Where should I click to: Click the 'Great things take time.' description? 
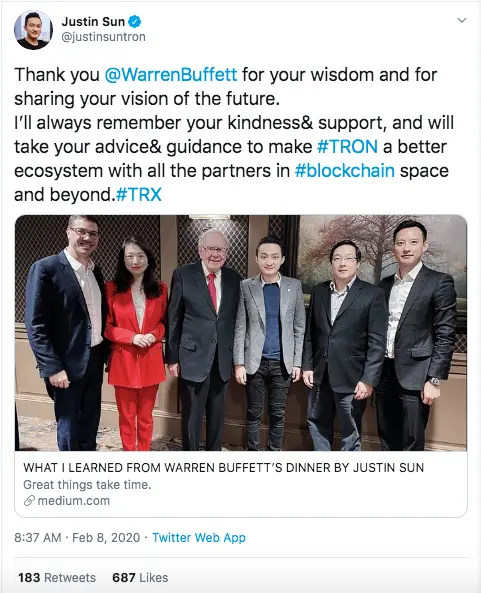tap(87, 484)
